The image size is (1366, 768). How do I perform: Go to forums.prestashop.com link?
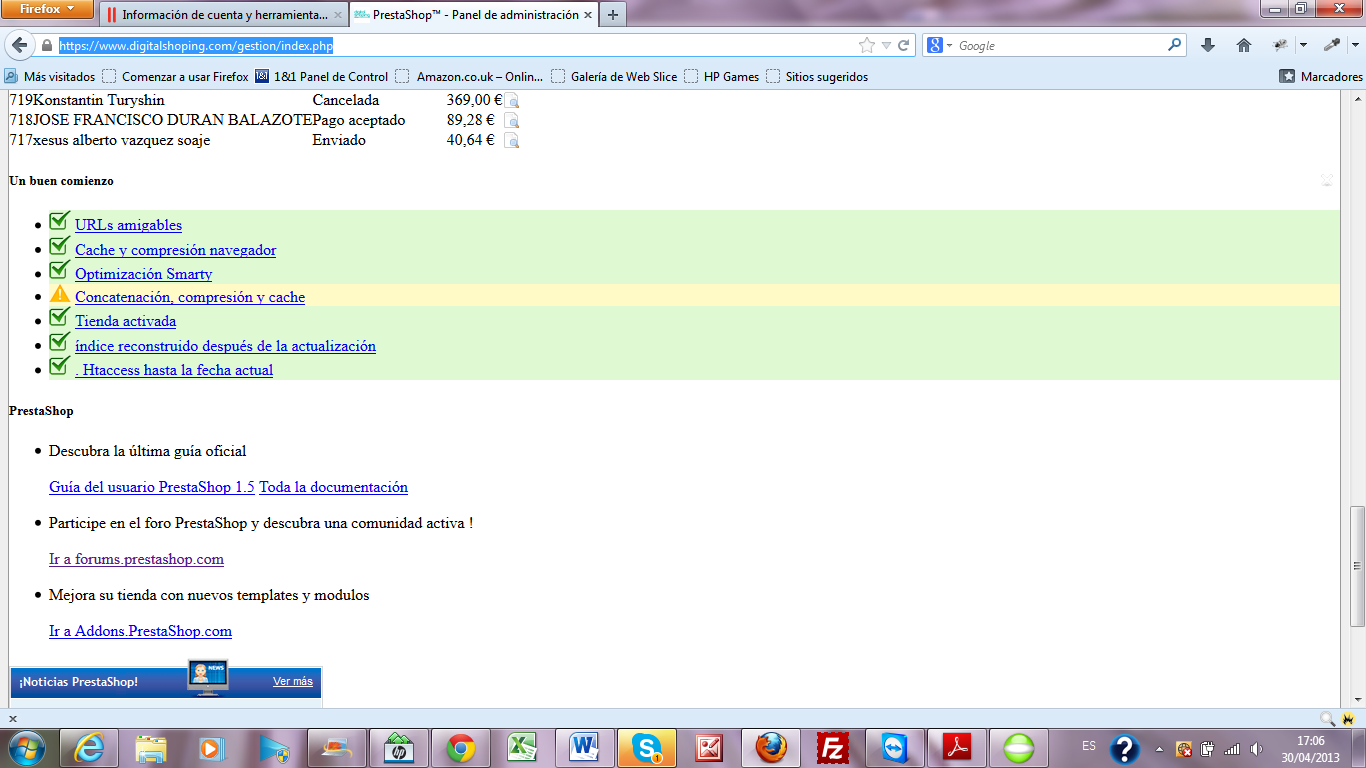point(136,559)
